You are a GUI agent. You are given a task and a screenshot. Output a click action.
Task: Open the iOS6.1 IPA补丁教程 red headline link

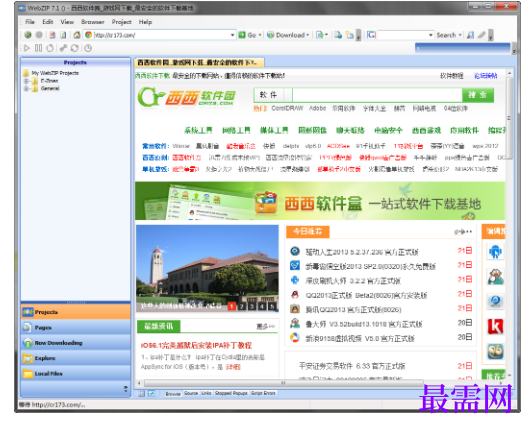click(196, 345)
